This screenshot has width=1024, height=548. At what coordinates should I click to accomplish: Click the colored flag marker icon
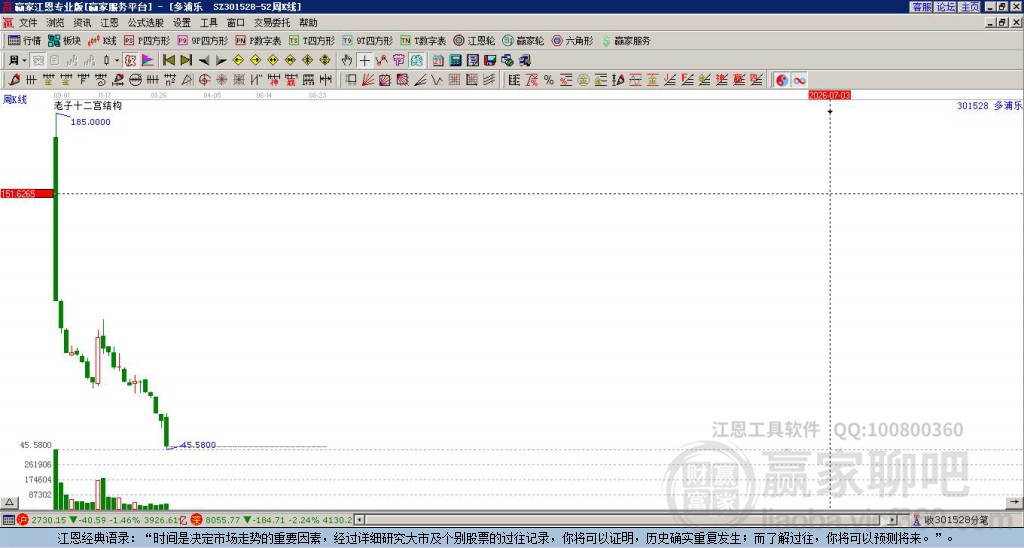[x=148, y=61]
